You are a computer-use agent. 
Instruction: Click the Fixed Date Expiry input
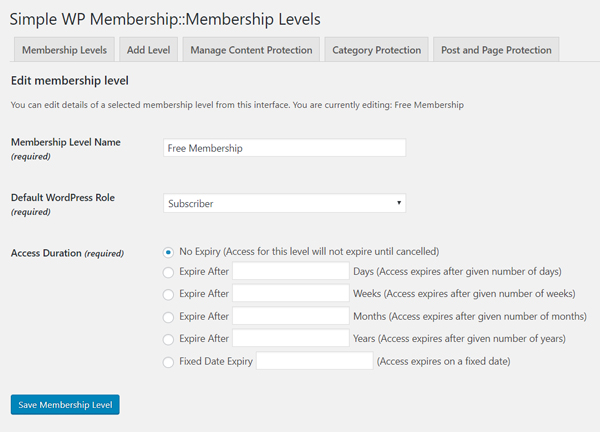315,361
